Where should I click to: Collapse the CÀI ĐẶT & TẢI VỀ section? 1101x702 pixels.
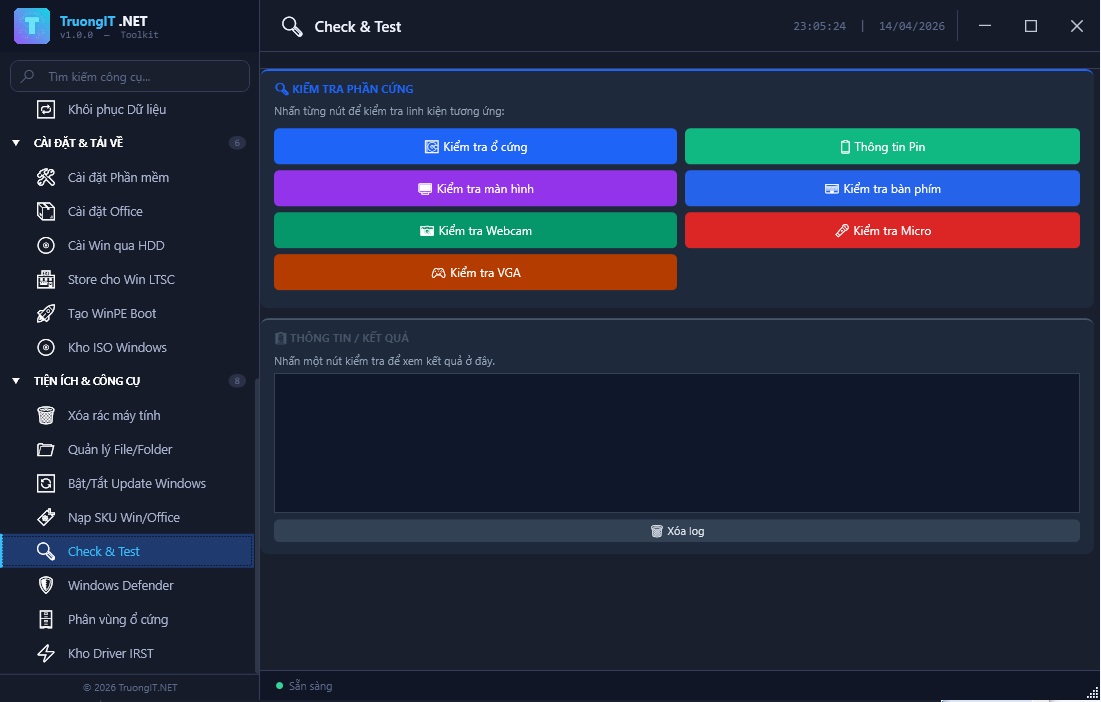click(x=16, y=143)
